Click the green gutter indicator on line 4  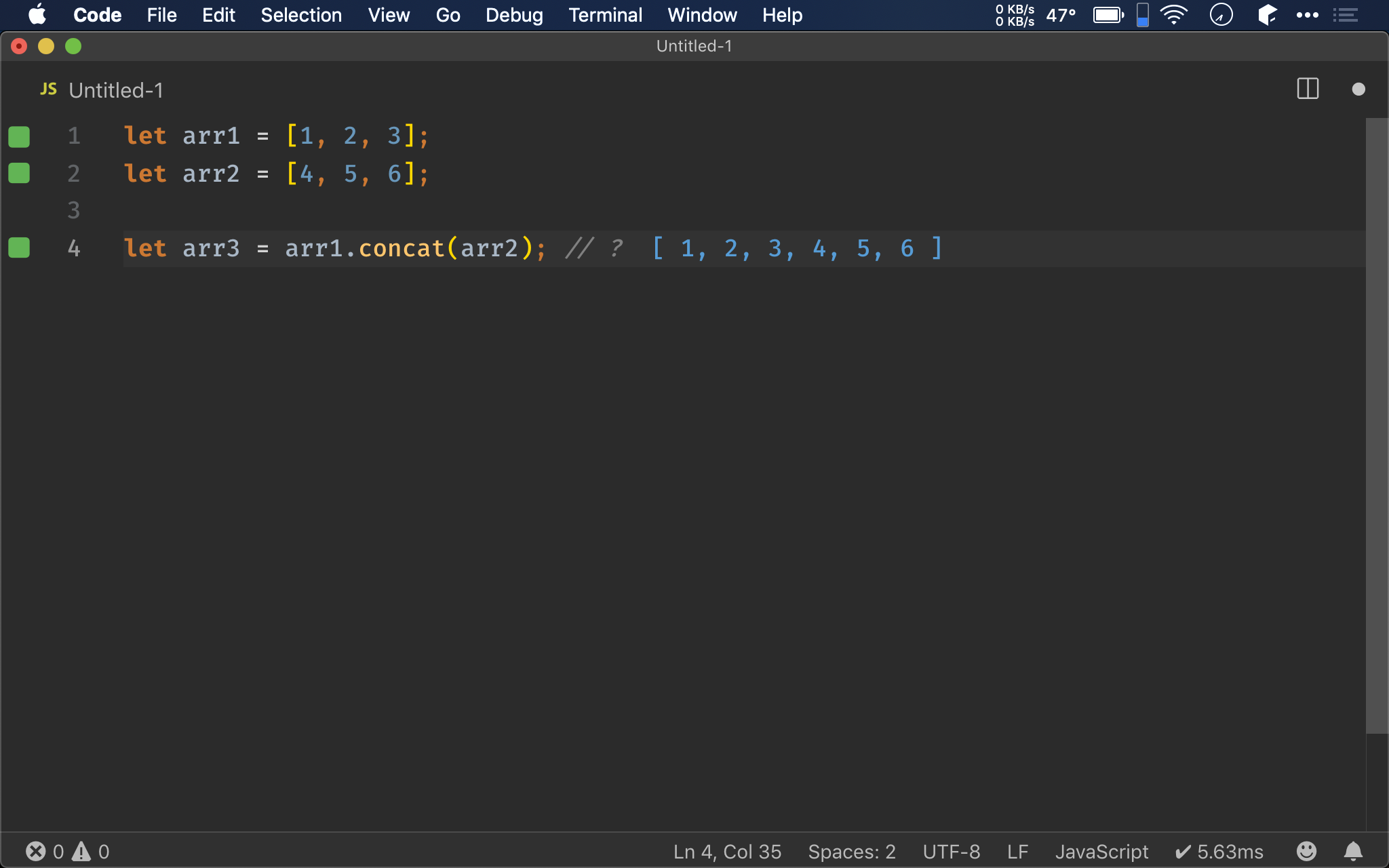click(19, 248)
